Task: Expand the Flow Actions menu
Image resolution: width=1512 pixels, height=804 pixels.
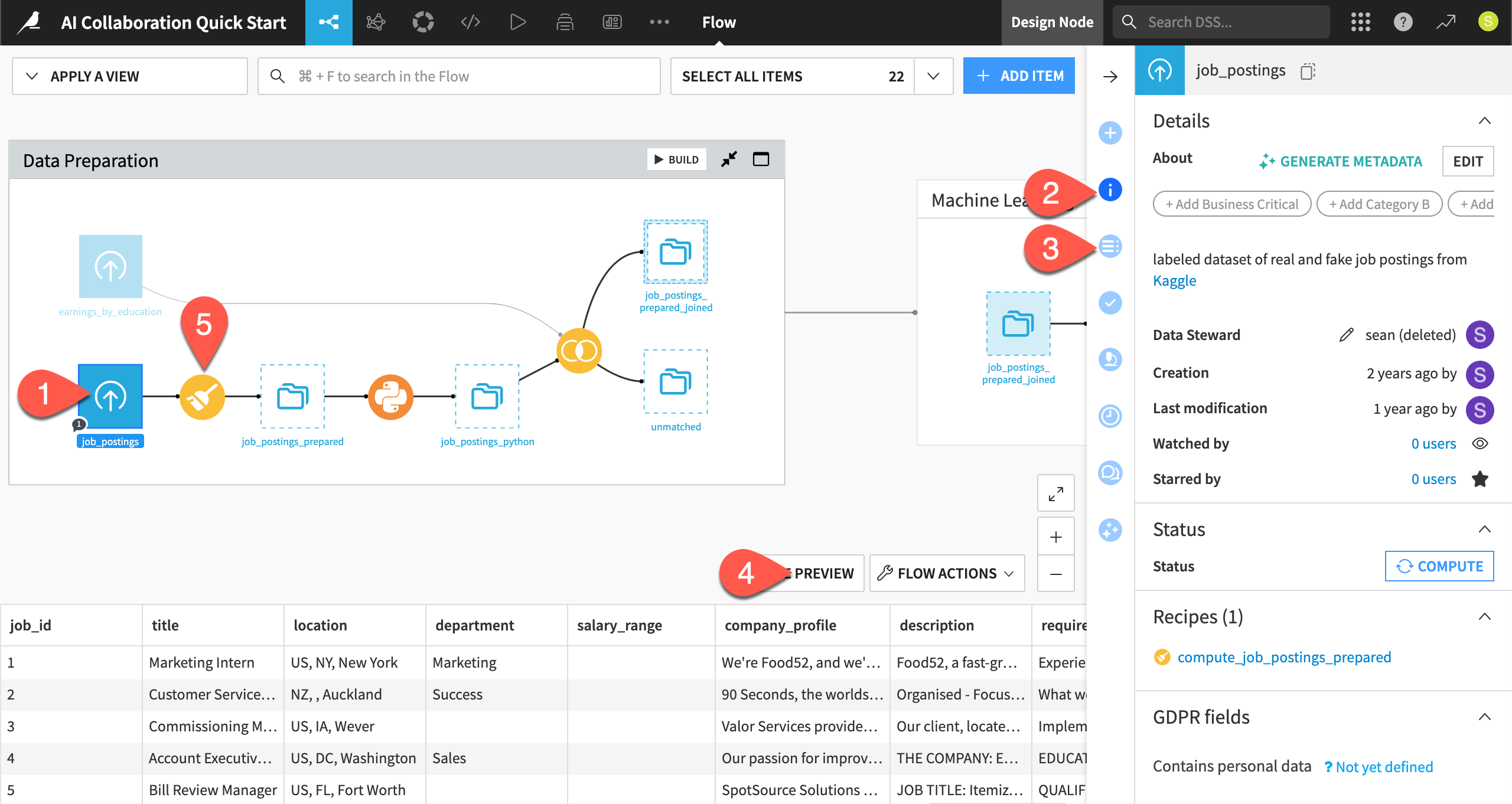Action: click(947, 573)
